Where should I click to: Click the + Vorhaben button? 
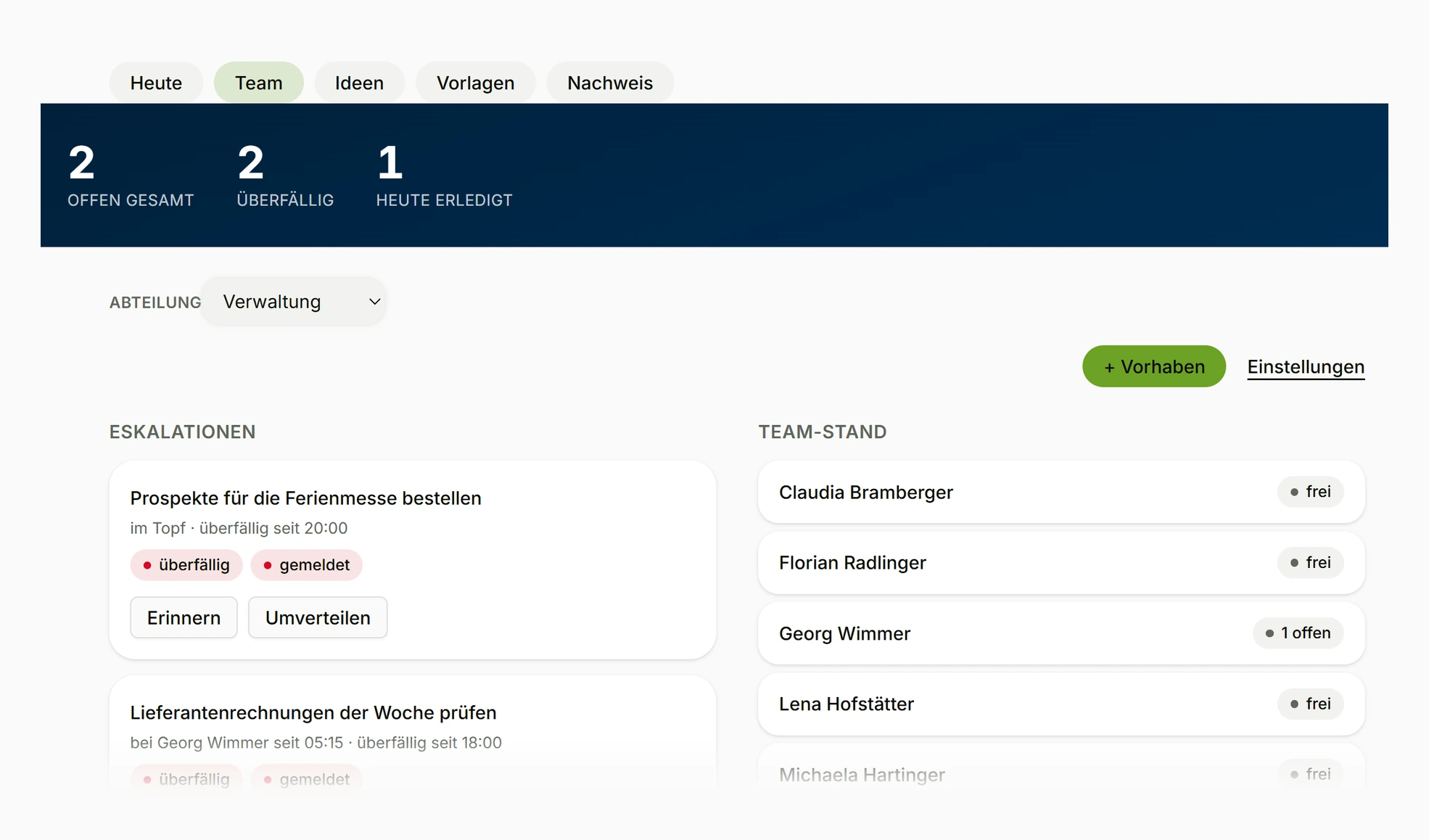1154,366
